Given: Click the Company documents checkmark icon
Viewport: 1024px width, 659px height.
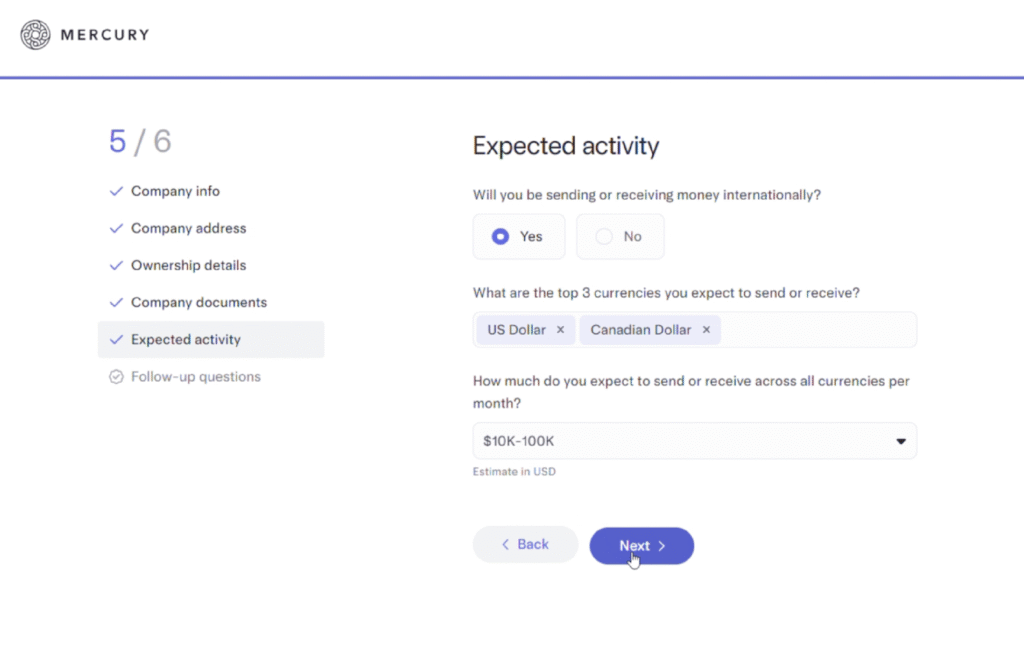Looking at the screenshot, I should point(116,302).
